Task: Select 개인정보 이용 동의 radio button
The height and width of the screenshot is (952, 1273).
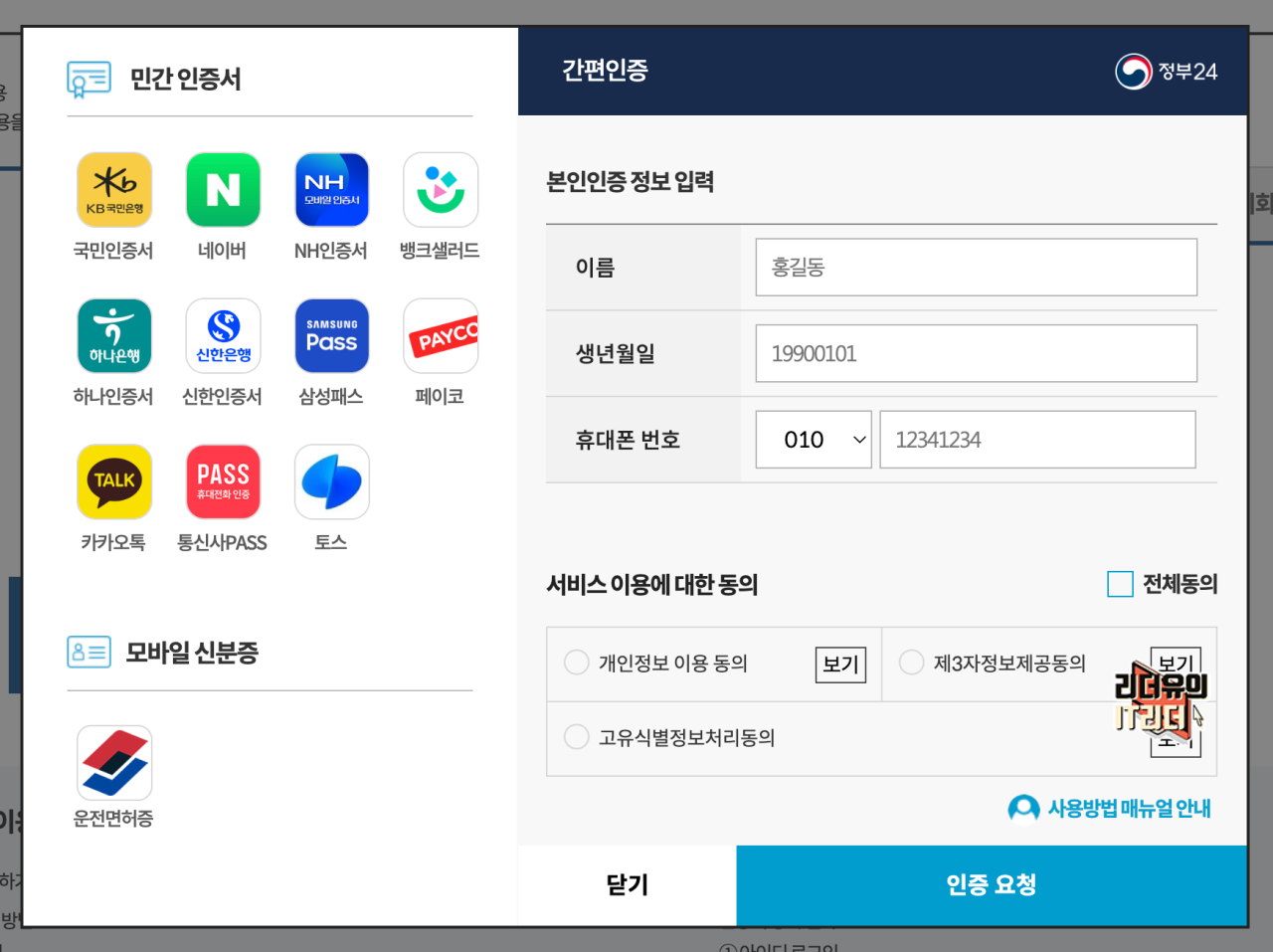Action: (577, 663)
